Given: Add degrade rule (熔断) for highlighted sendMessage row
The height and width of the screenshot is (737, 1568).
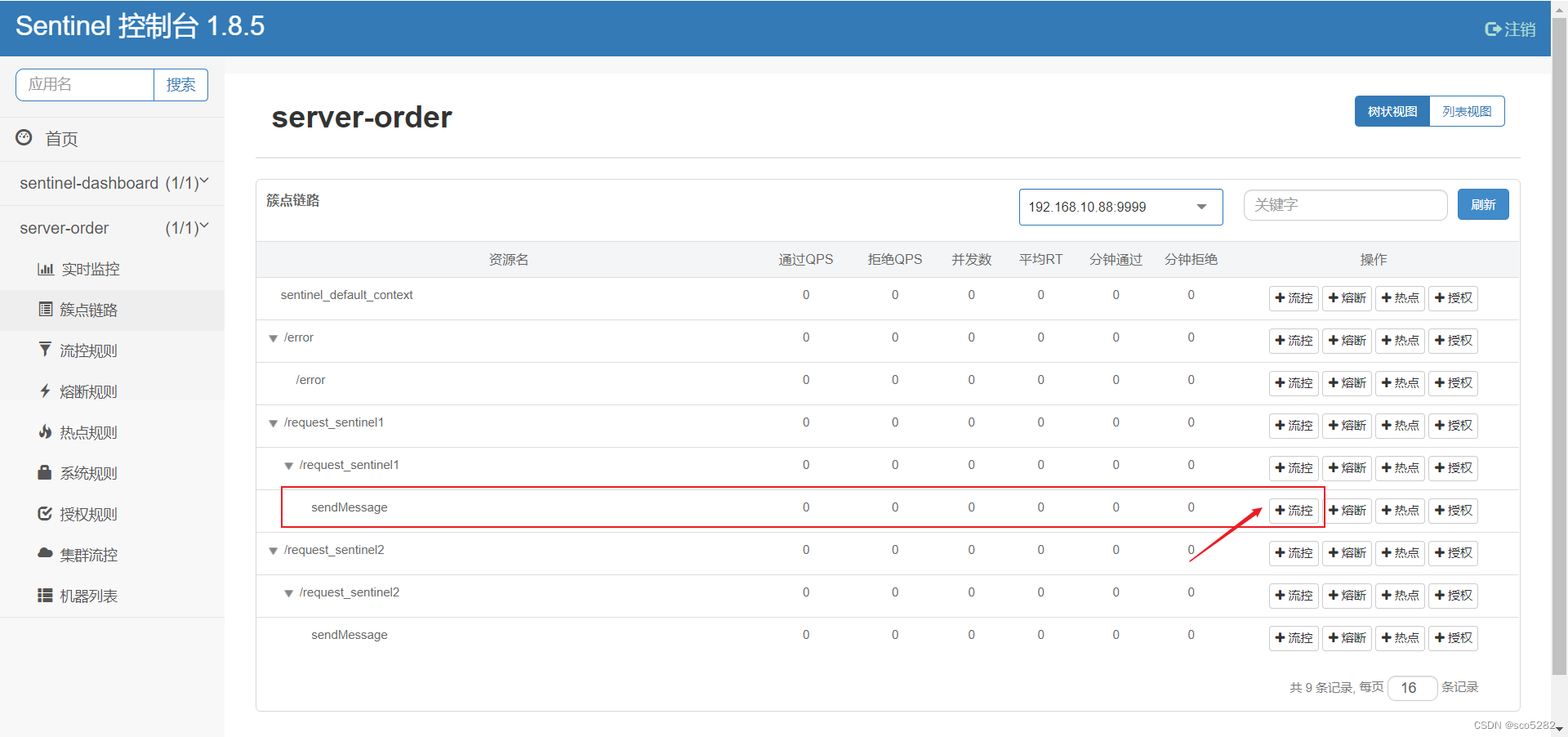Looking at the screenshot, I should pyautogui.click(x=1347, y=511).
